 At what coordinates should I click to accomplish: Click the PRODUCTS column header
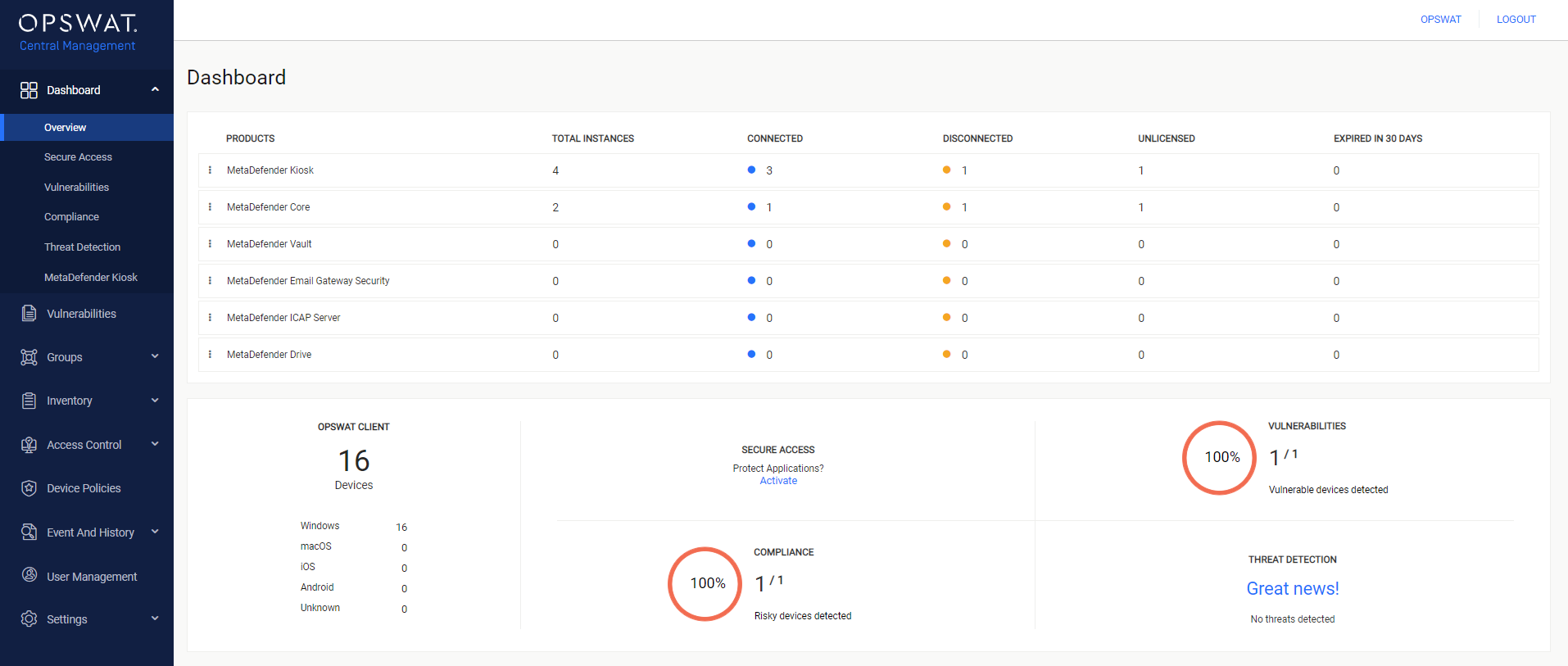point(250,138)
